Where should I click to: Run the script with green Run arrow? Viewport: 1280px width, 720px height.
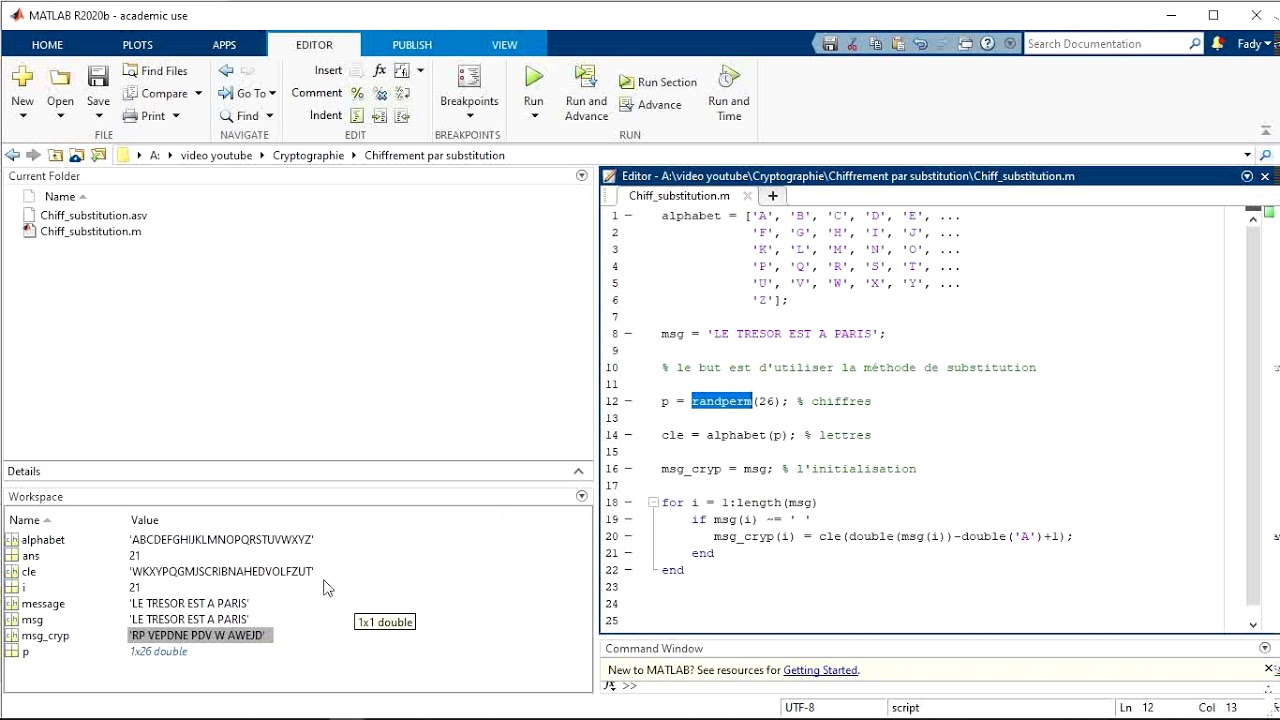click(x=534, y=77)
